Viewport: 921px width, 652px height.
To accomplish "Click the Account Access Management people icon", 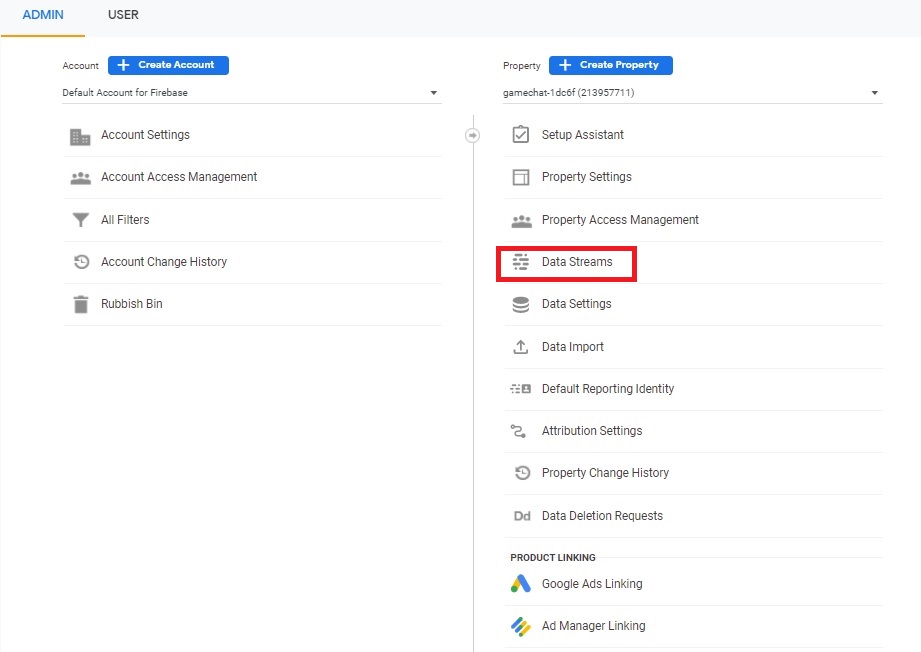I will (80, 178).
